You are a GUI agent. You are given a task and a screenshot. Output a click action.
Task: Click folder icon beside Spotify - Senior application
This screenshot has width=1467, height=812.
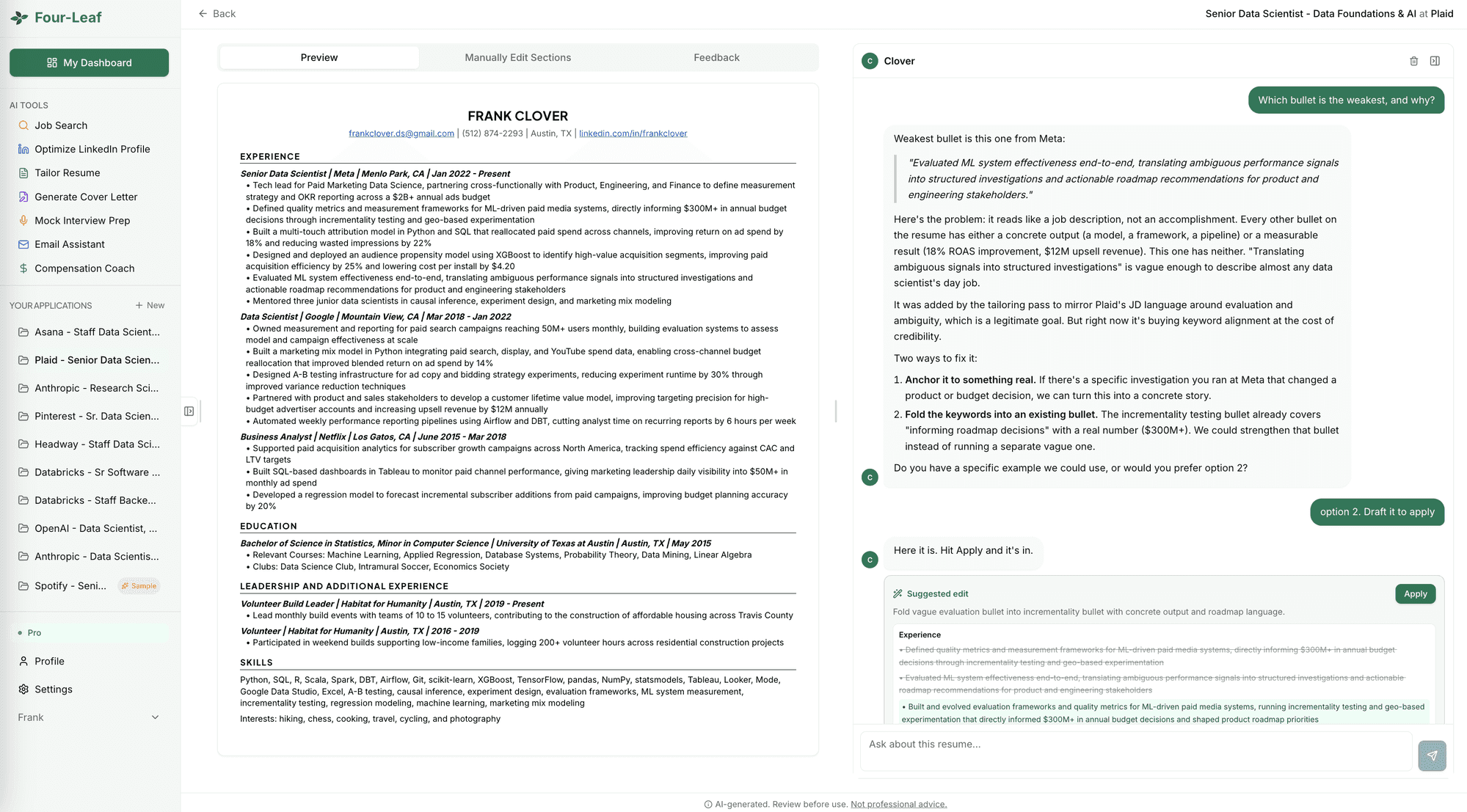click(x=23, y=585)
